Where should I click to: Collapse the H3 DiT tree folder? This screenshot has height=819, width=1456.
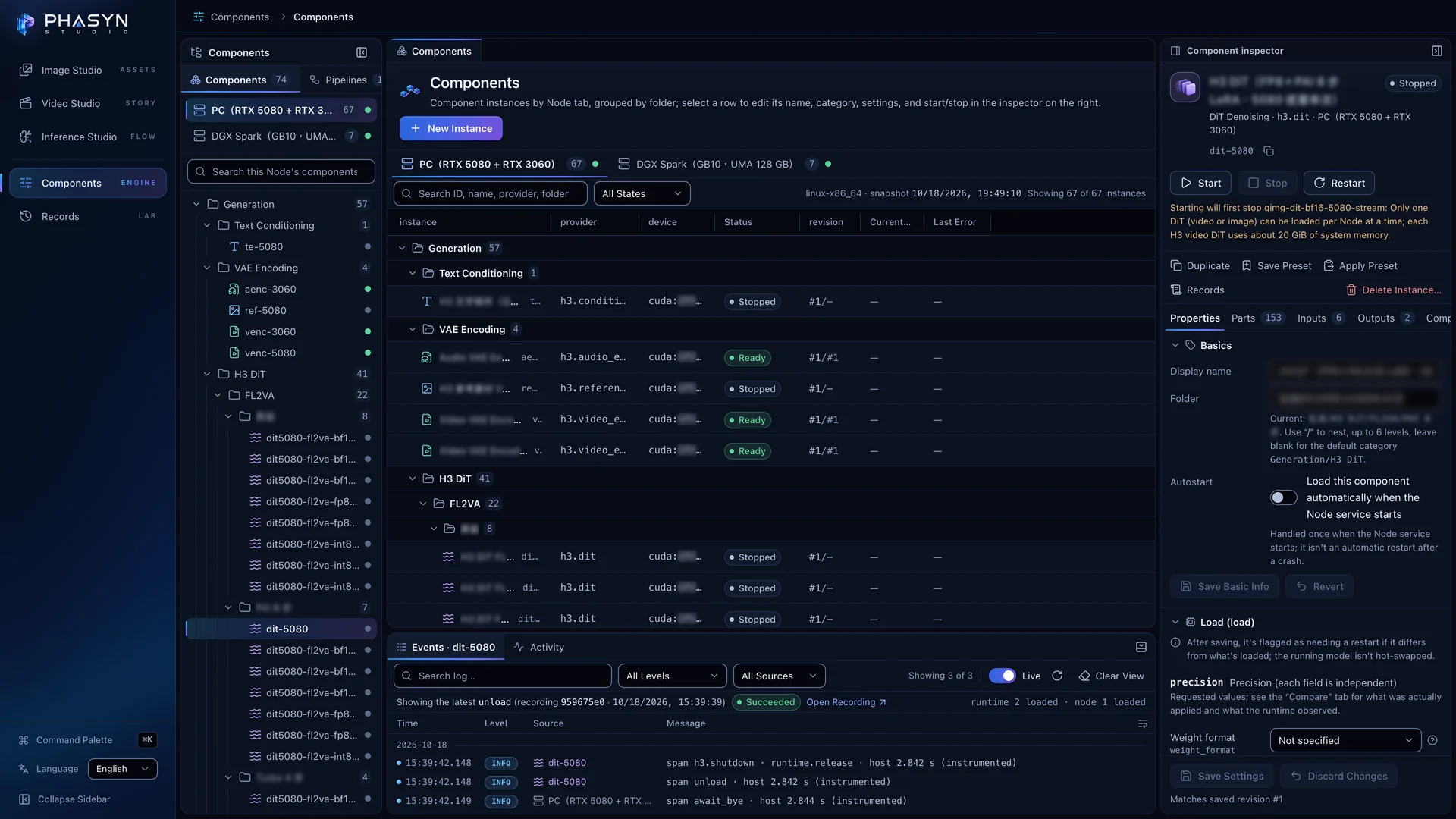coord(207,374)
